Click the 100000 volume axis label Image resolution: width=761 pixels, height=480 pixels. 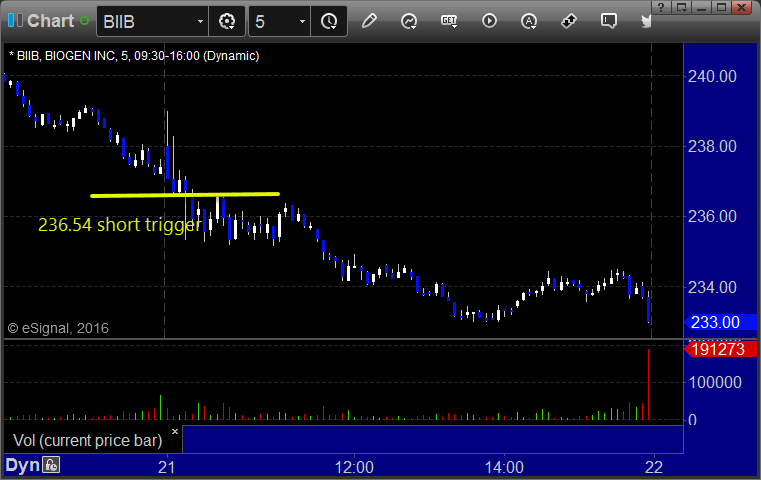pyautogui.click(x=715, y=382)
